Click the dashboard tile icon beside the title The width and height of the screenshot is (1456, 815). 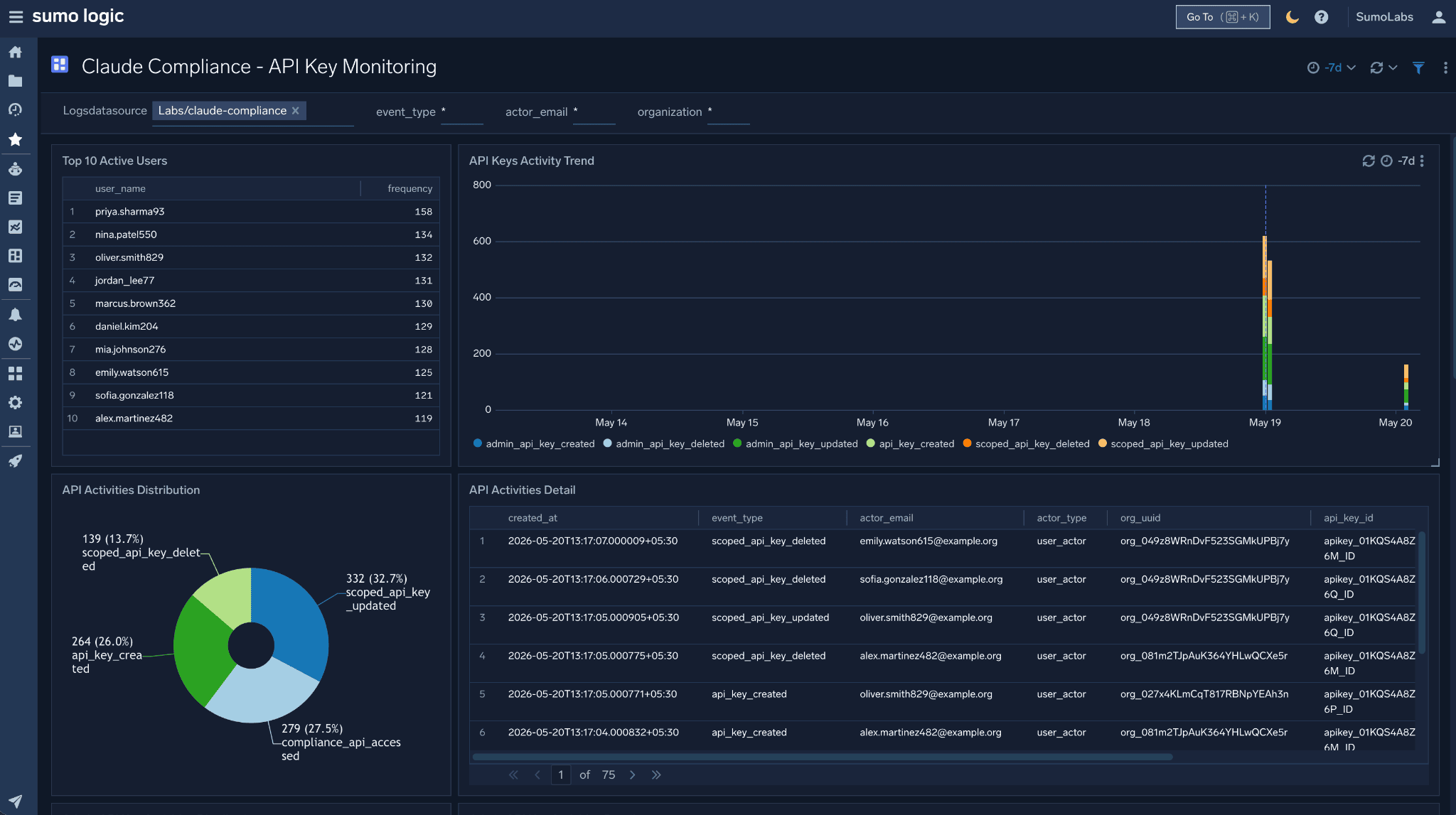click(60, 65)
